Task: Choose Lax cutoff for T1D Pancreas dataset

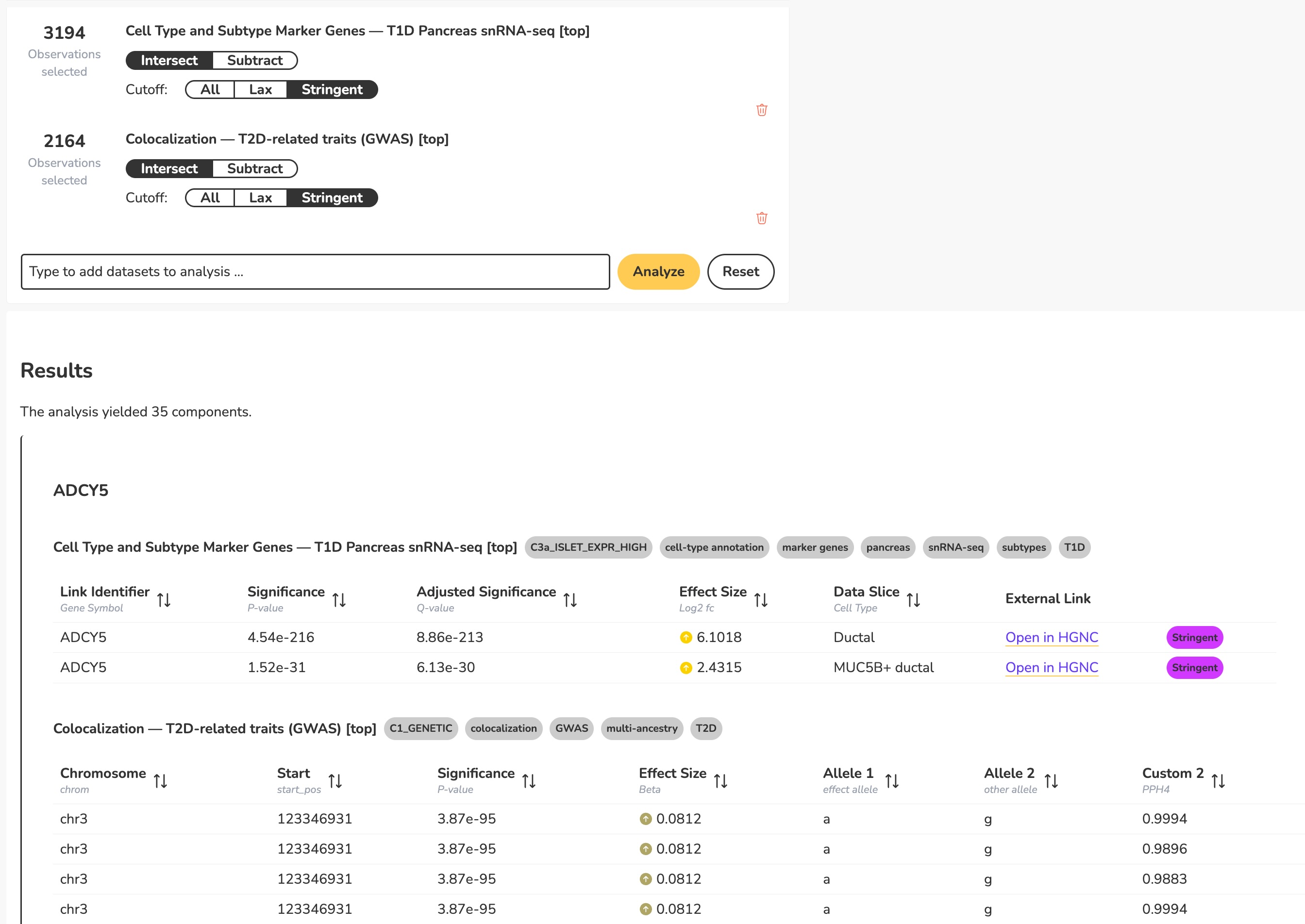Action: pyautogui.click(x=260, y=89)
